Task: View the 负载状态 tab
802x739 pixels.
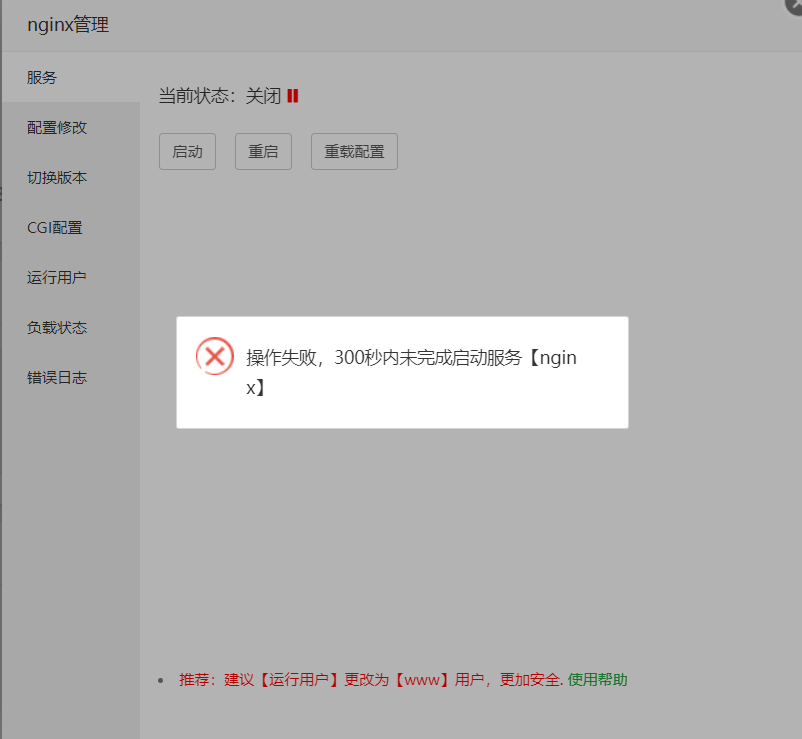Action: click(x=71, y=327)
